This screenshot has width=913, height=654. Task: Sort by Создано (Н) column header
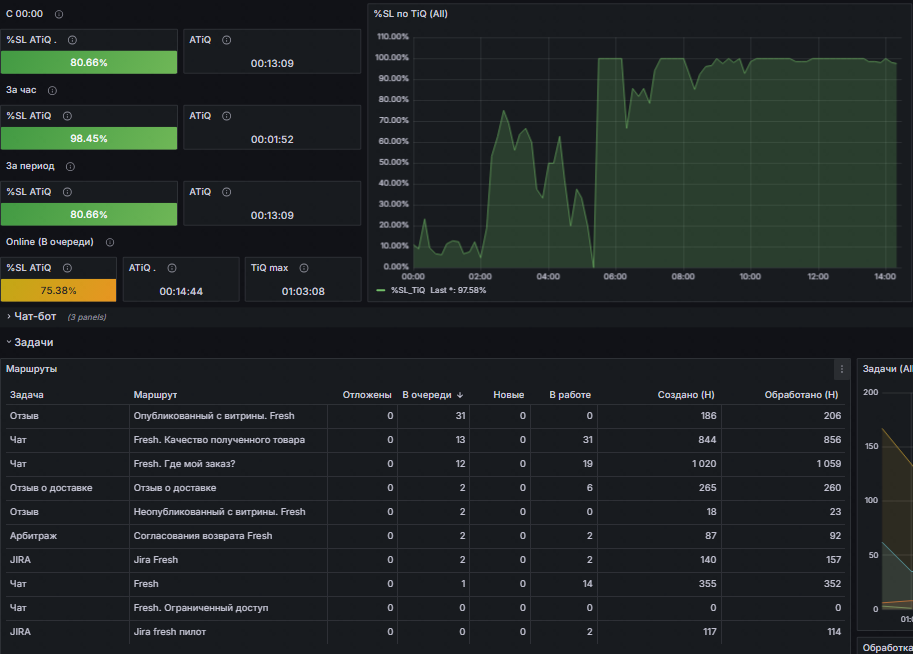coord(686,395)
